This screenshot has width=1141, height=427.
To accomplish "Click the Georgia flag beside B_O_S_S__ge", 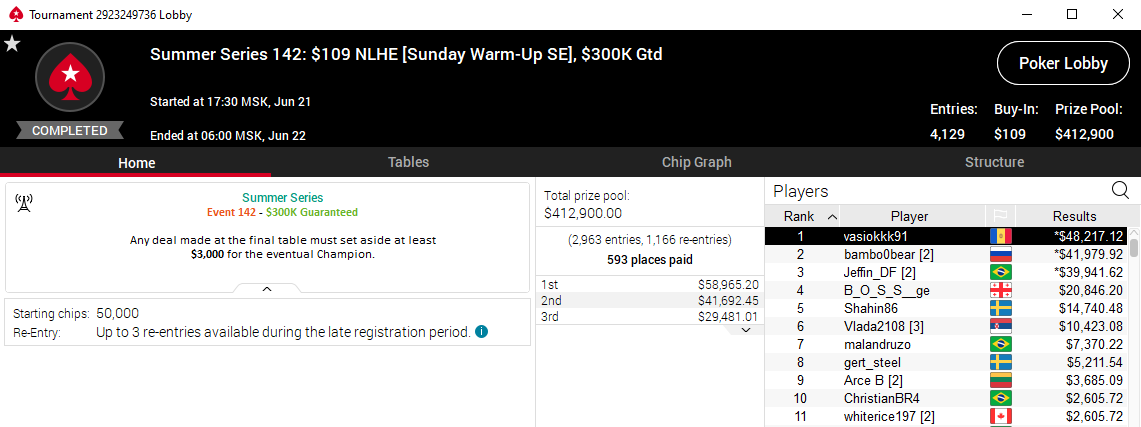I will point(998,290).
